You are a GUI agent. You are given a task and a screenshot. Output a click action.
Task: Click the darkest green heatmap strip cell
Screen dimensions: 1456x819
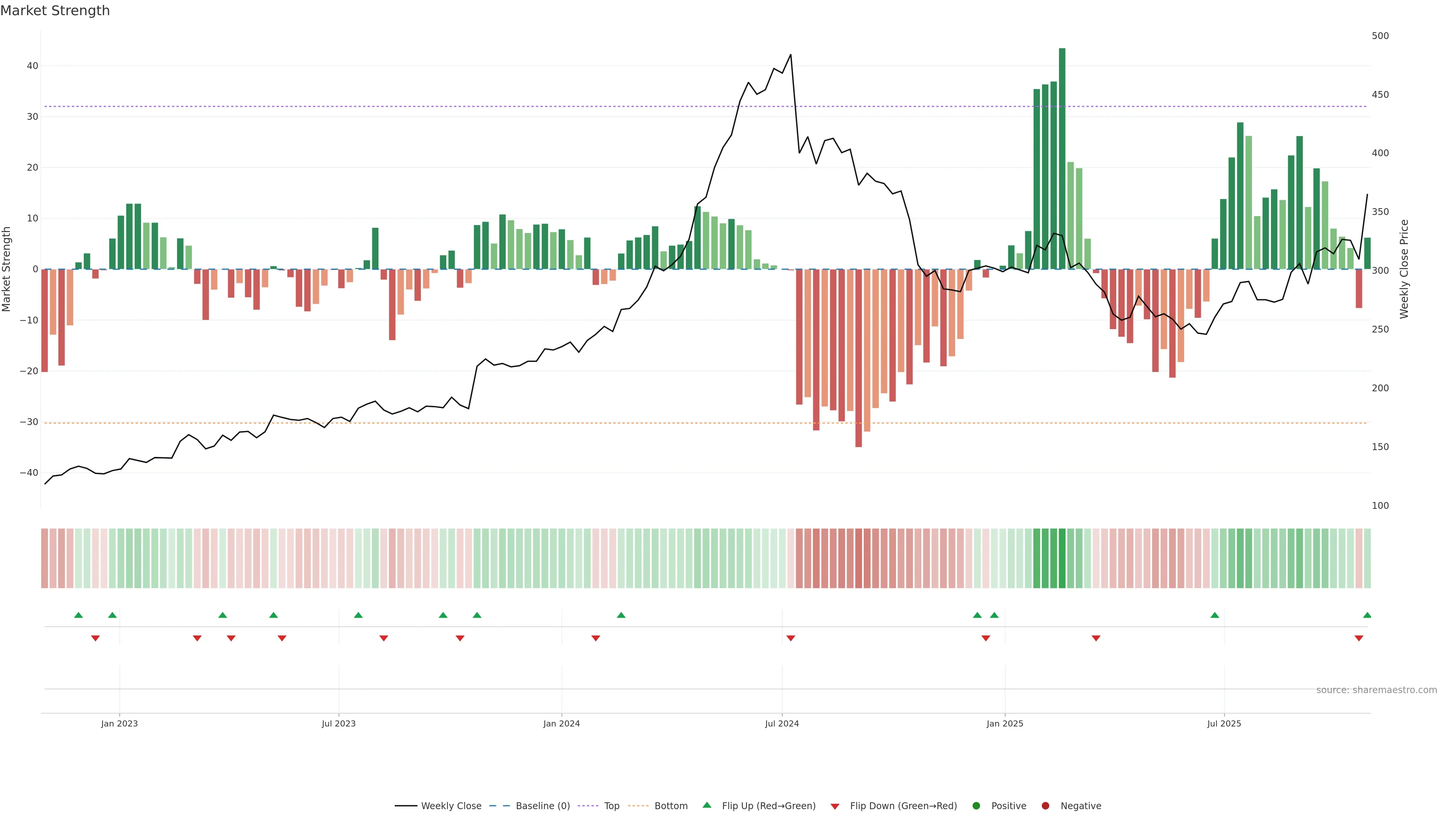click(1062, 558)
